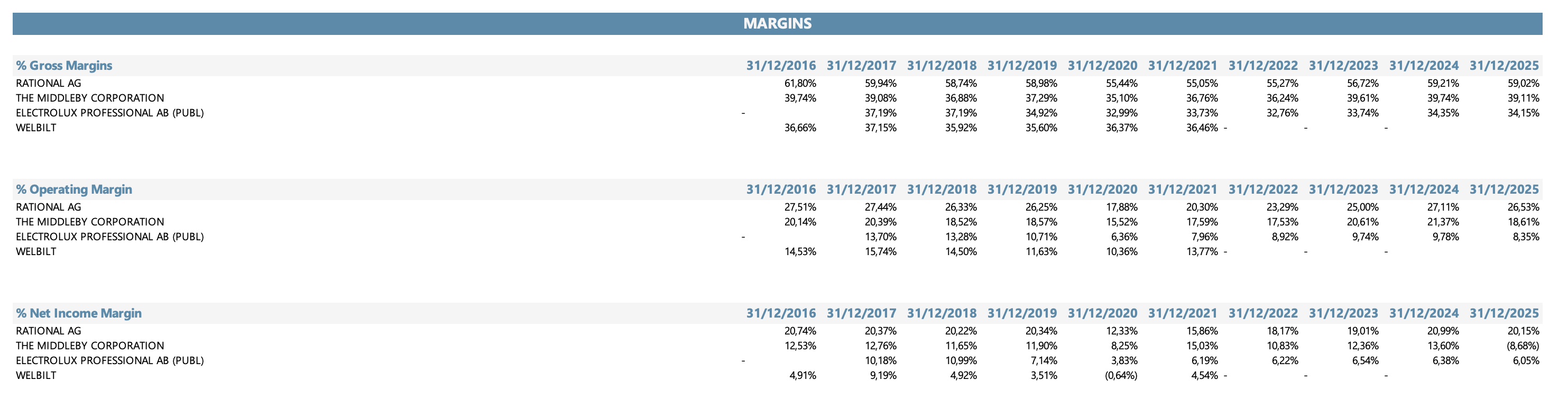
Task: Click Rational gross margin cell 61,80%
Action: click(800, 84)
